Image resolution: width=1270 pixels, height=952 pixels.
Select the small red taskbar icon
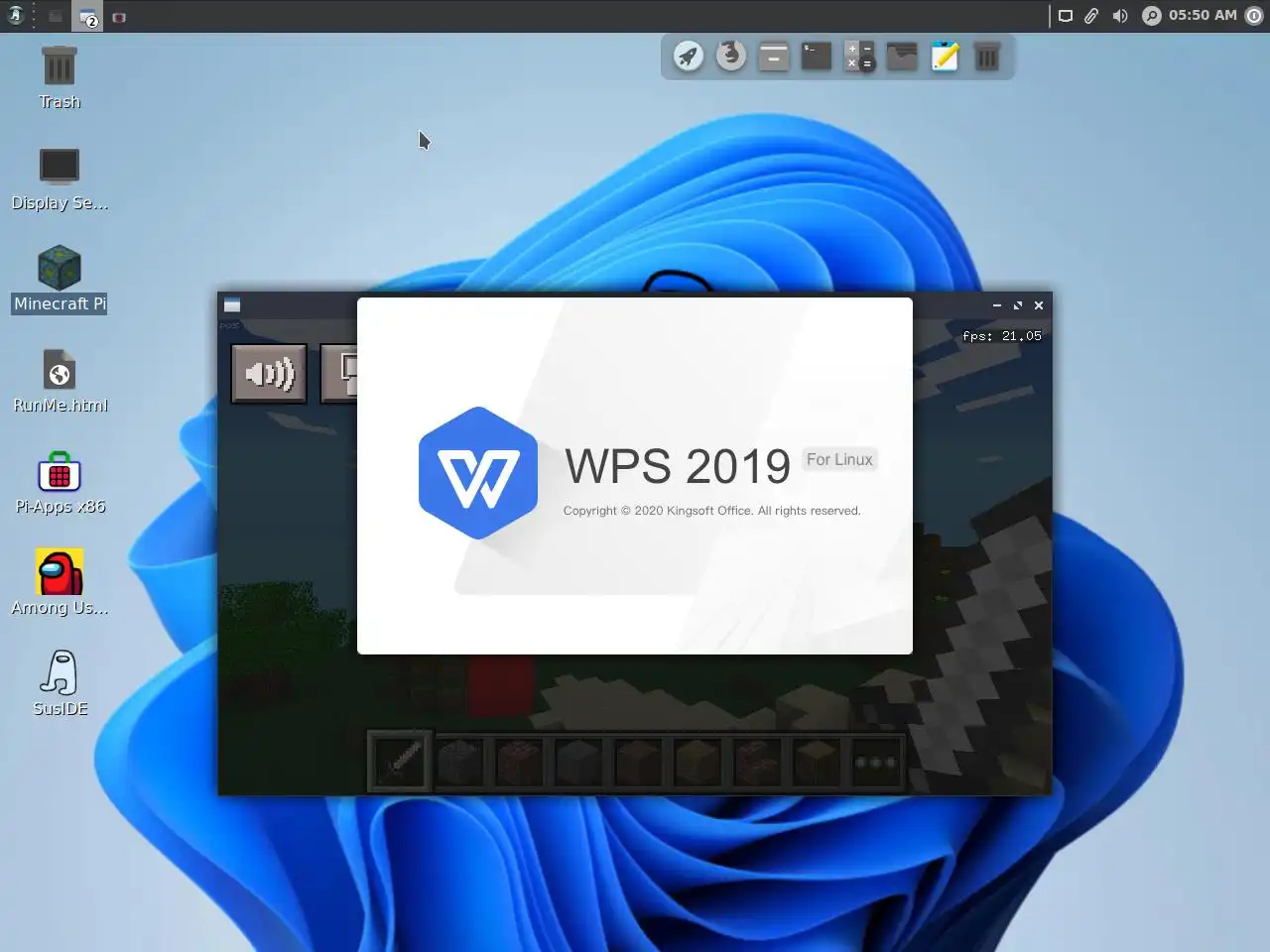(x=119, y=17)
